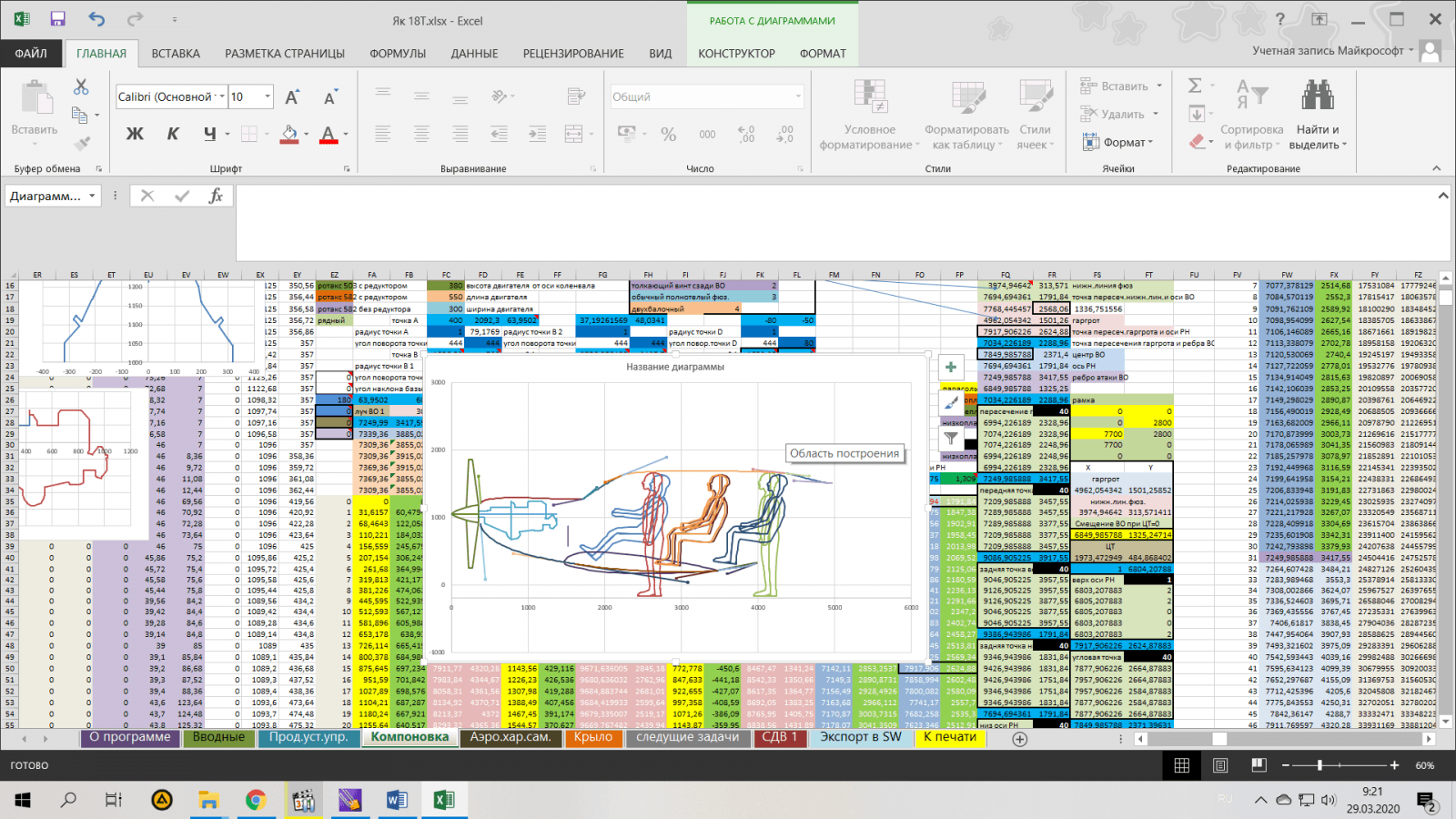This screenshot has height=819, width=1456.
Task: Click the Save icon in quick access toolbar
Action: coord(57,19)
